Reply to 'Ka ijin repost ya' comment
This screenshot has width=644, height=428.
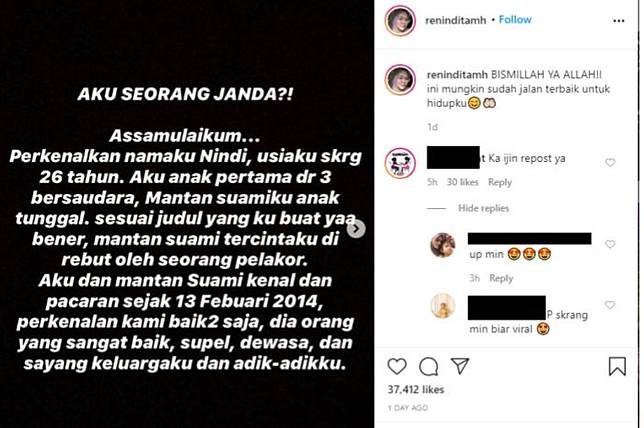500,182
